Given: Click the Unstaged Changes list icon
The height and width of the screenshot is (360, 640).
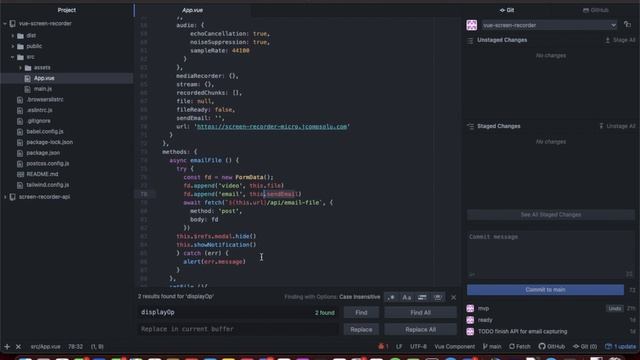Looking at the screenshot, I should click(470, 40).
